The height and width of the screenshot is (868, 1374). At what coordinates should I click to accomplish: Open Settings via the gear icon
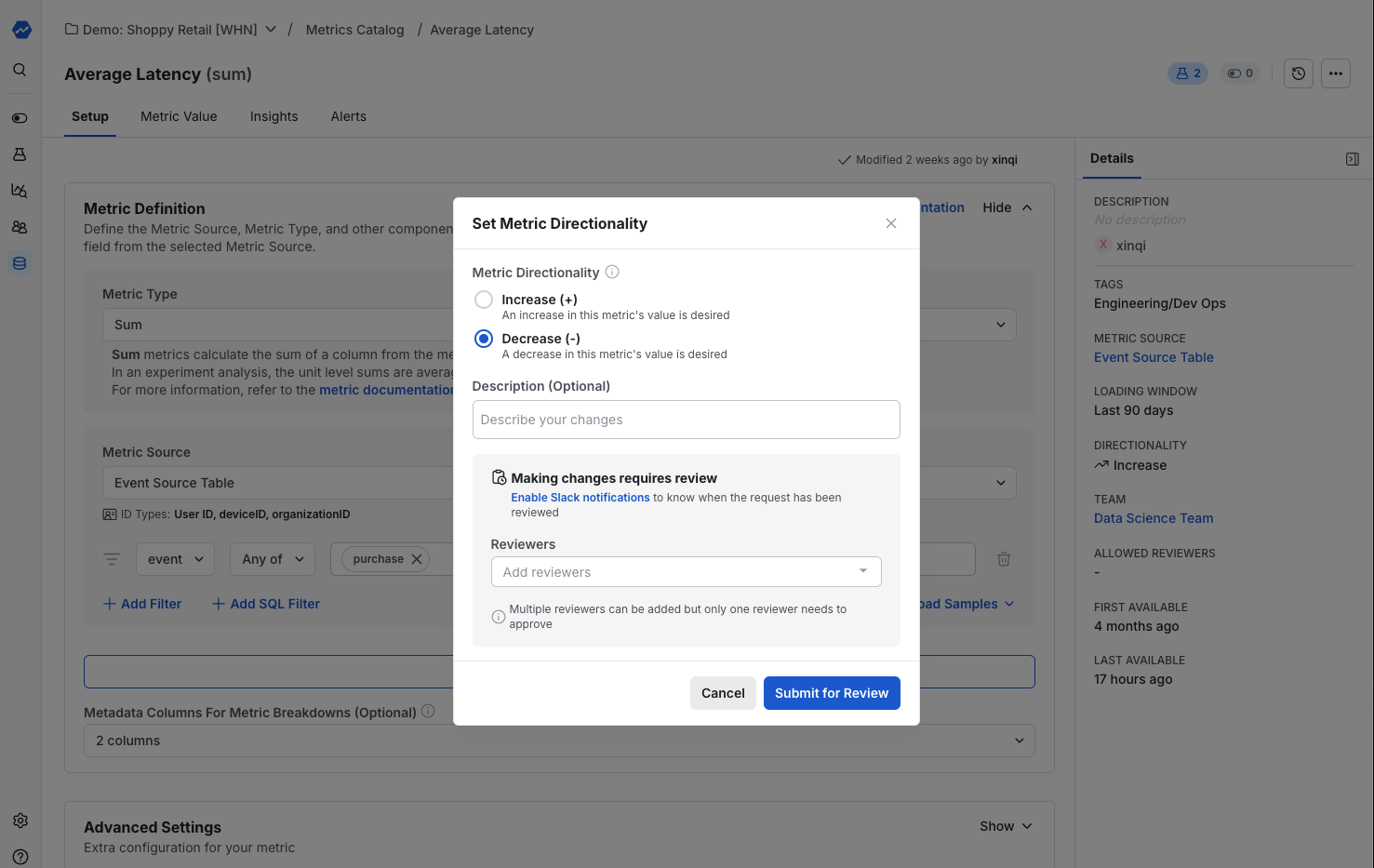20,820
